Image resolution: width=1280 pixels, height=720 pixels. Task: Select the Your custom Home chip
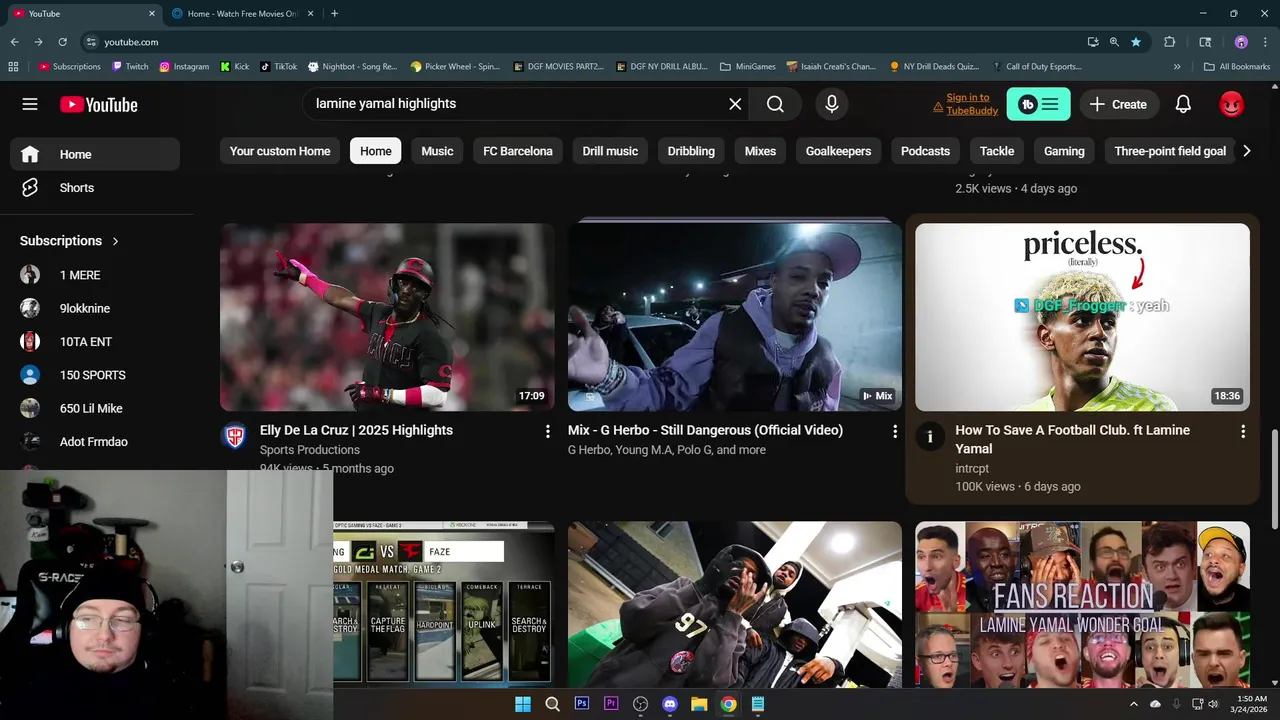click(x=280, y=151)
